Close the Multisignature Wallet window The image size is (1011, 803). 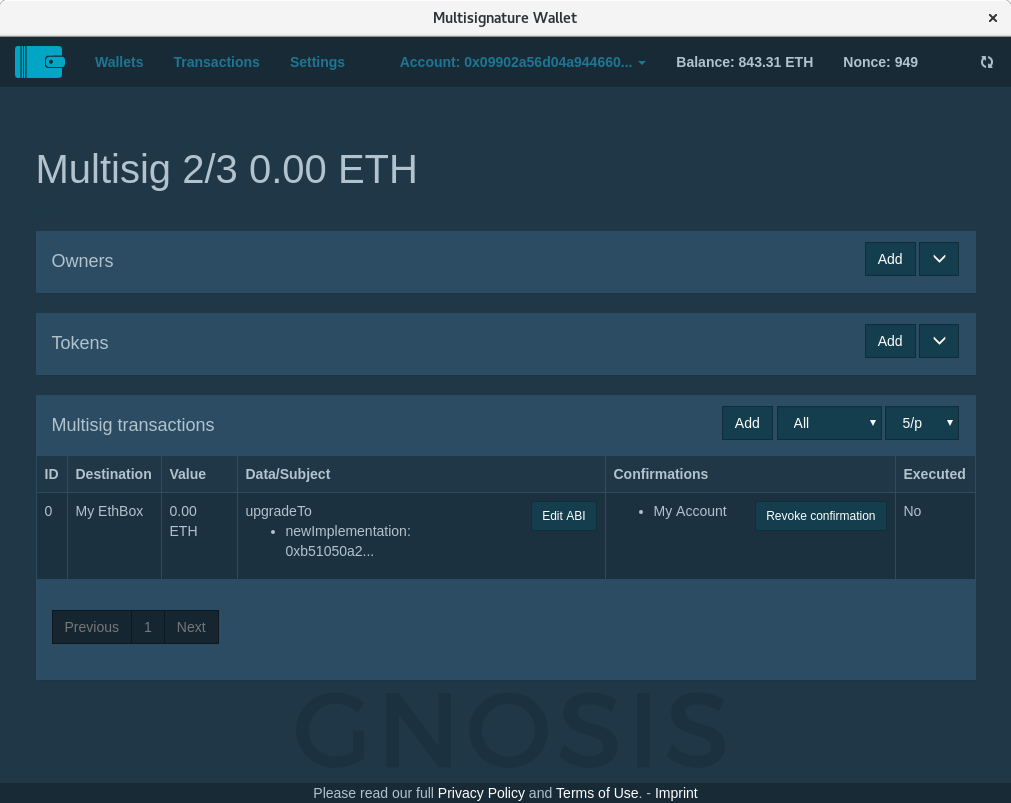tap(993, 18)
